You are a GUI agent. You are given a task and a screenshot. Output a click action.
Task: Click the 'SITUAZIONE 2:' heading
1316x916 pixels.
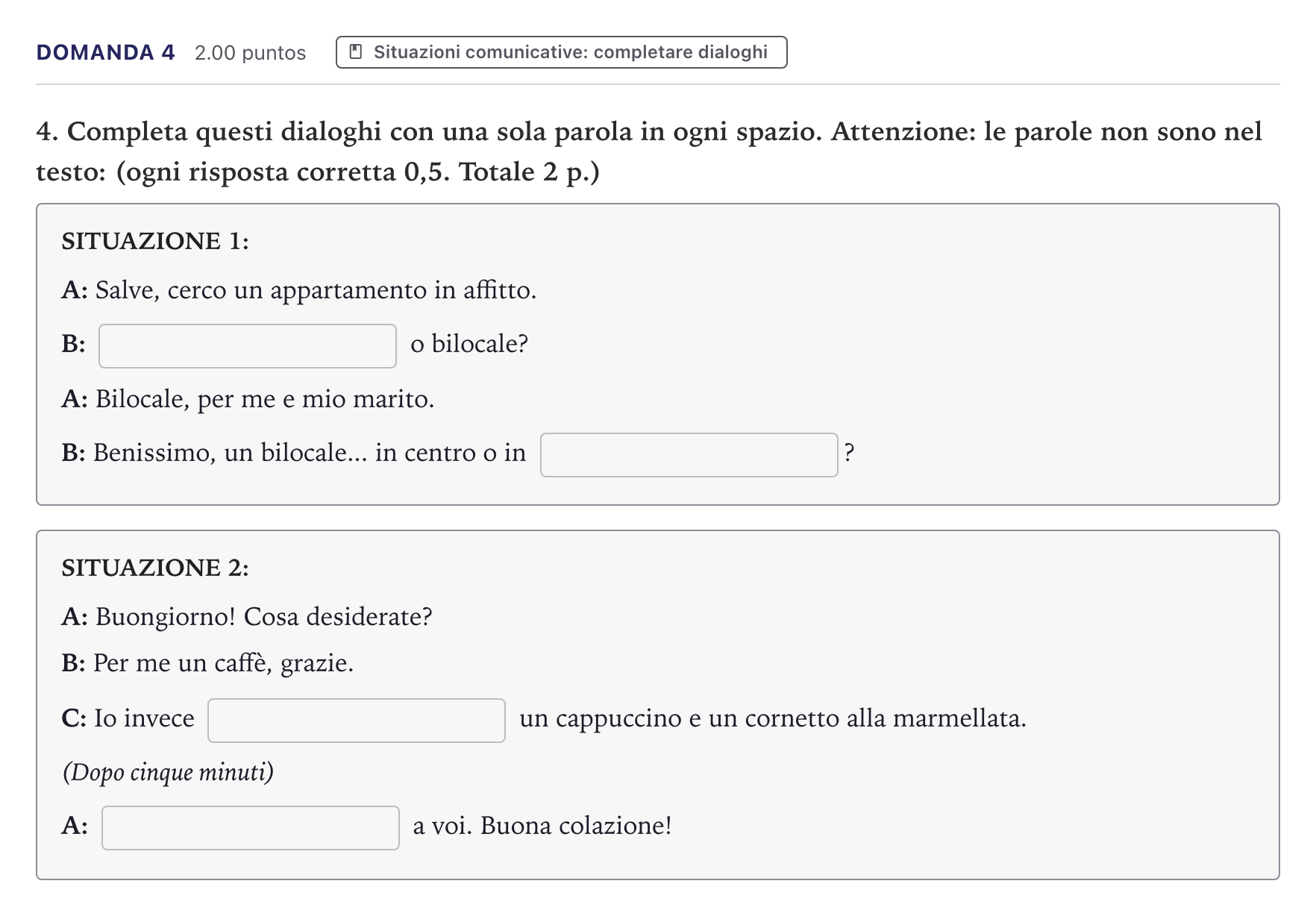pyautogui.click(x=155, y=568)
